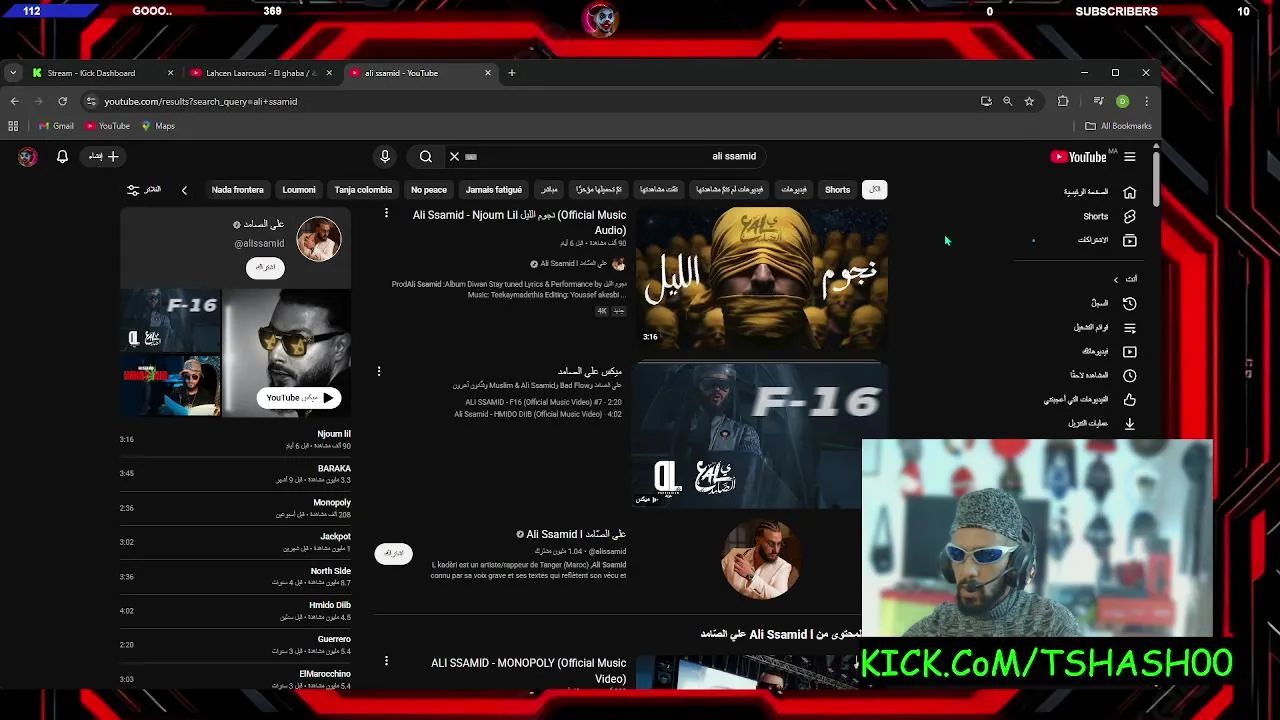Open the YouTube guide hamburger menu
The height and width of the screenshot is (720, 1280).
pos(1130,156)
